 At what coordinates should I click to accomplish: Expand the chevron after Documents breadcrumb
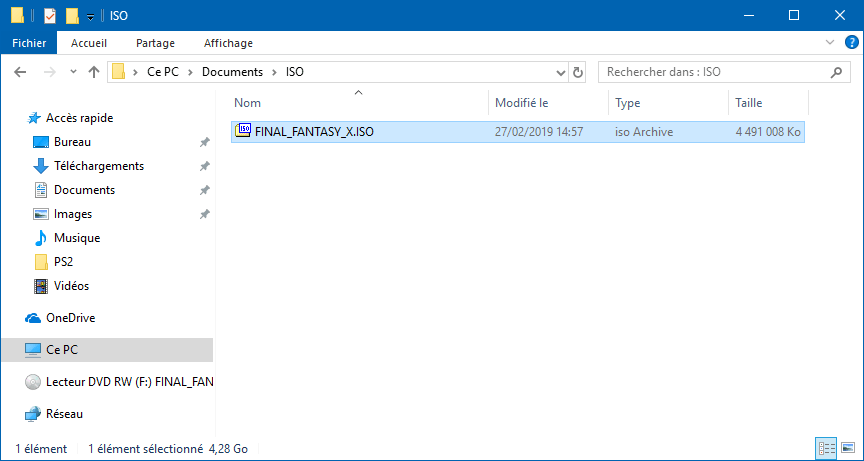point(274,72)
